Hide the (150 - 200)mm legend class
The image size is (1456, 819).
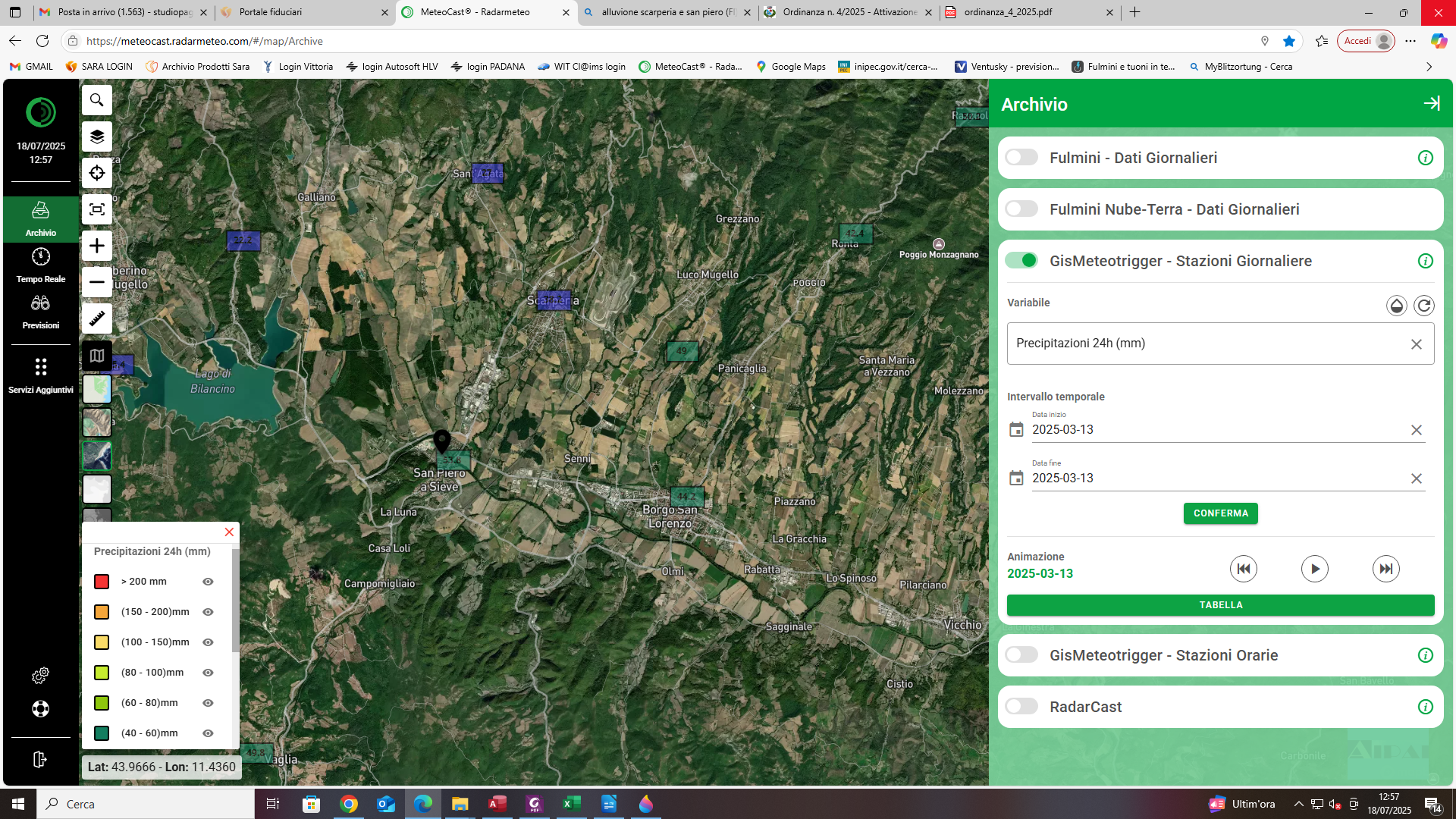(207, 612)
